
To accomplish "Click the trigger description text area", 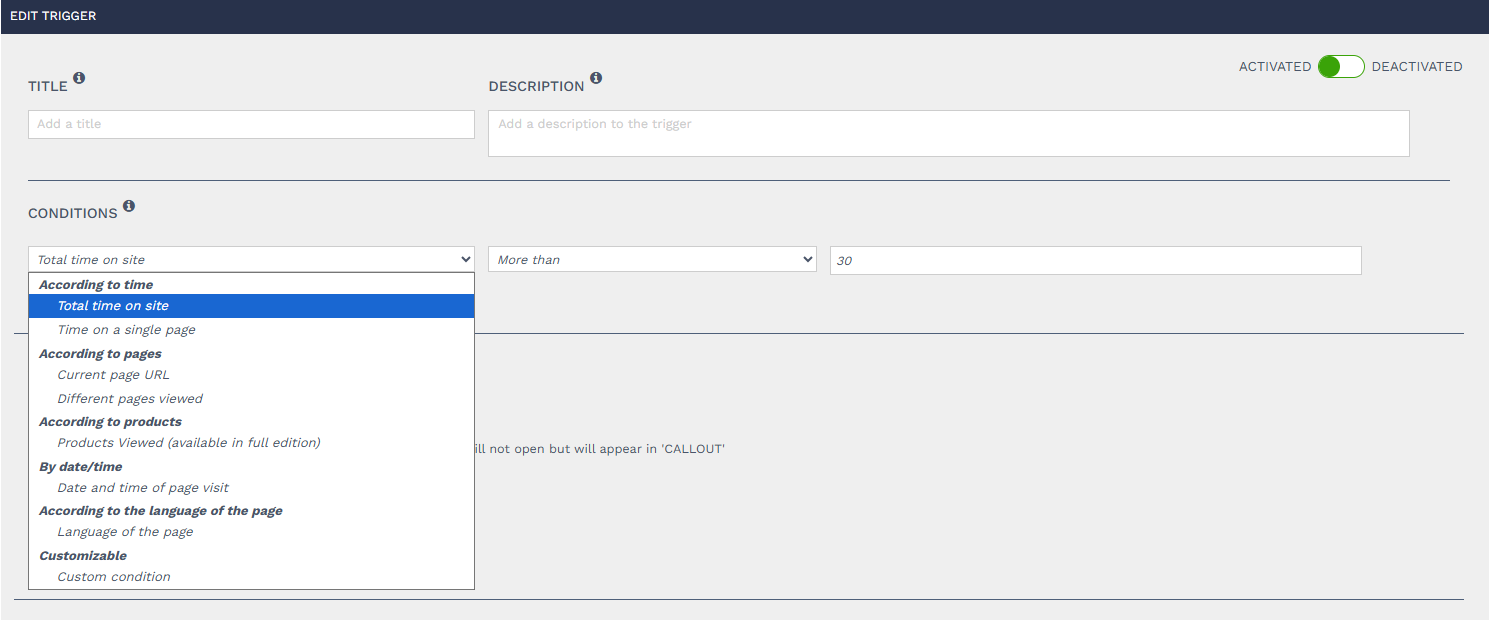I will point(948,133).
